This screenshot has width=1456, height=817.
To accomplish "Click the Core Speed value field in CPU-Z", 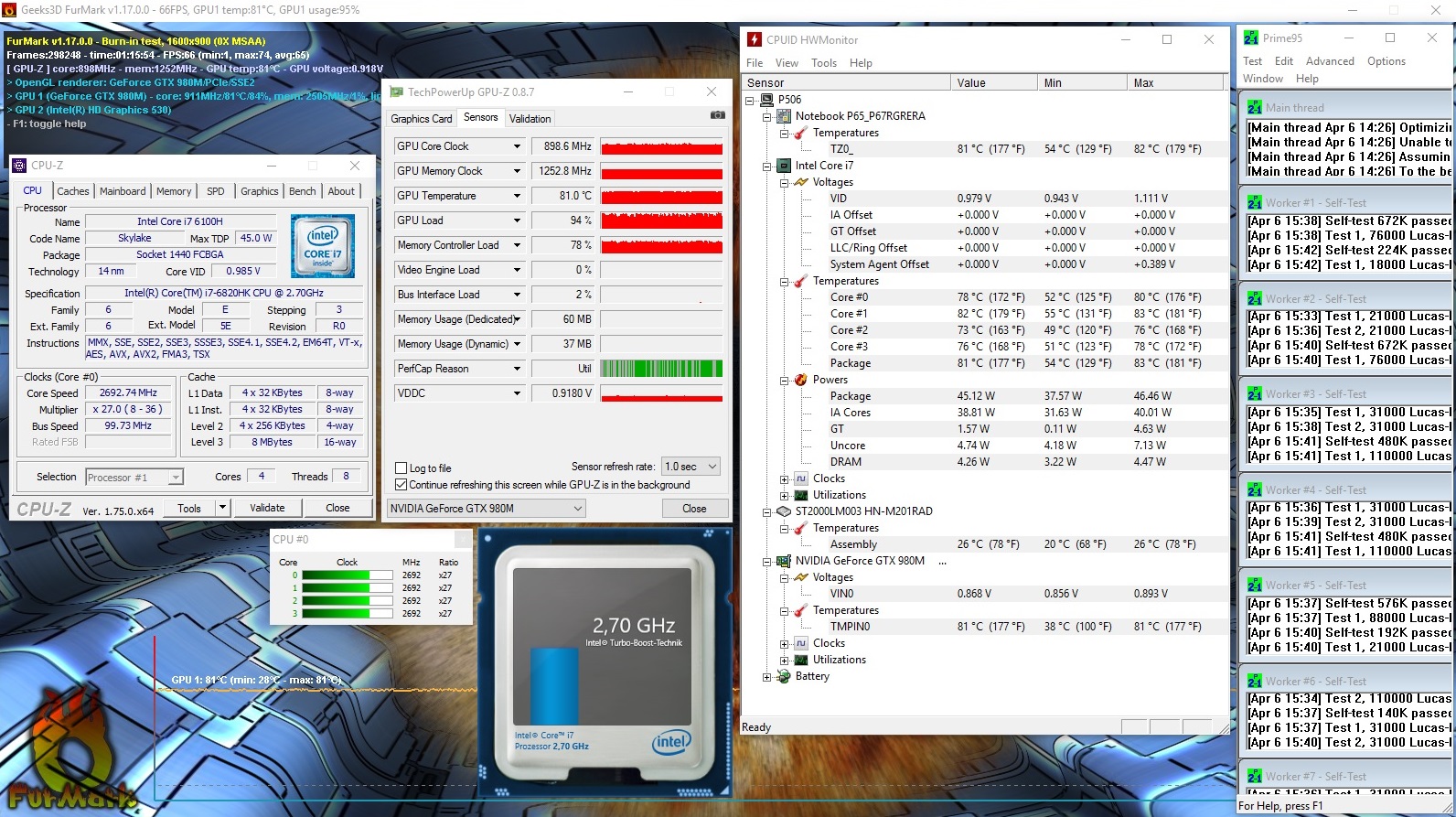I will [128, 392].
